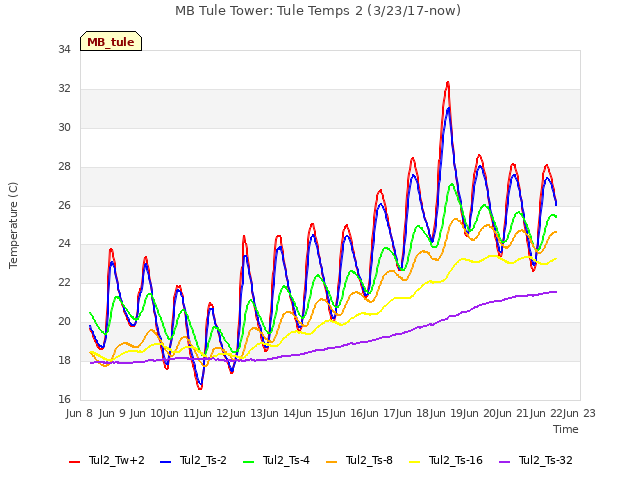The width and height of the screenshot is (640, 480).
Task: Select the Tul2_Ts-16 legend label
Action: pyautogui.click(x=456, y=460)
